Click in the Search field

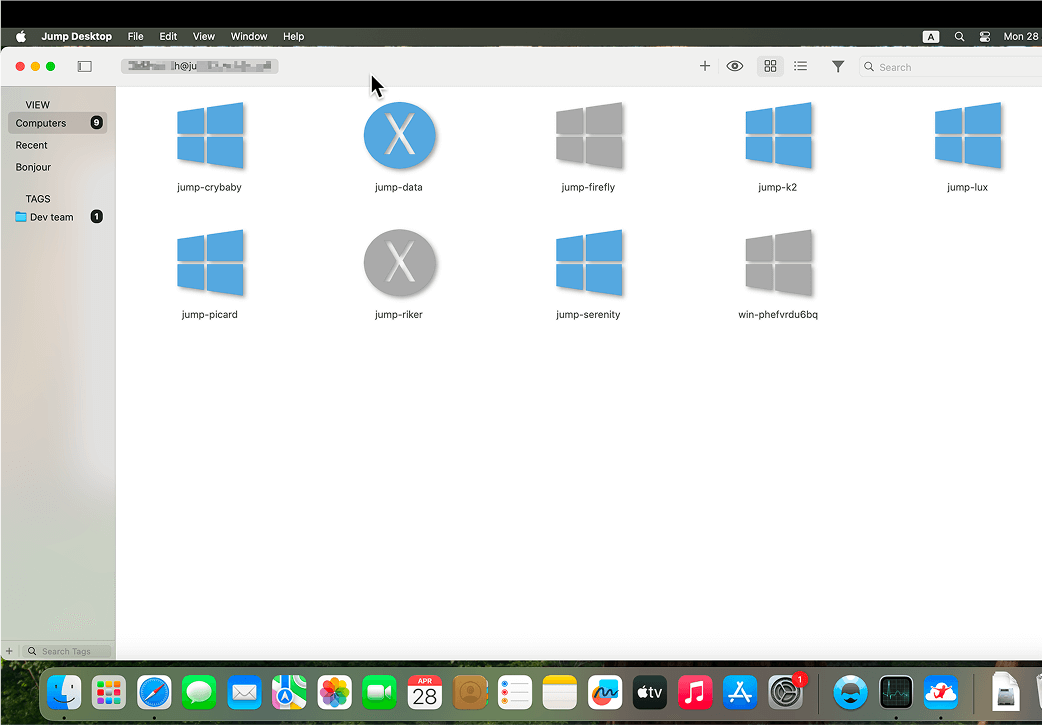[948, 66]
